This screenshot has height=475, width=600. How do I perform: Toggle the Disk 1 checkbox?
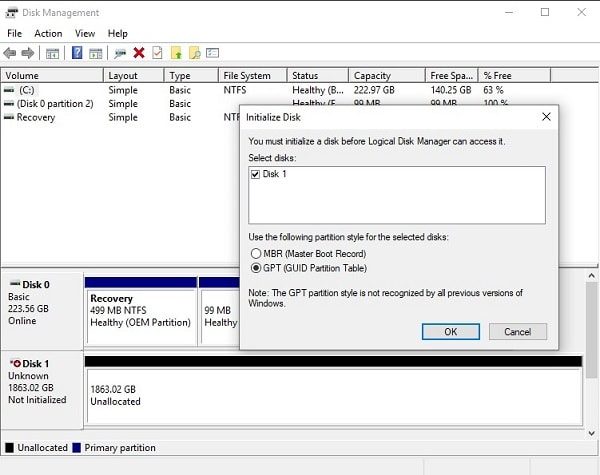(255, 175)
